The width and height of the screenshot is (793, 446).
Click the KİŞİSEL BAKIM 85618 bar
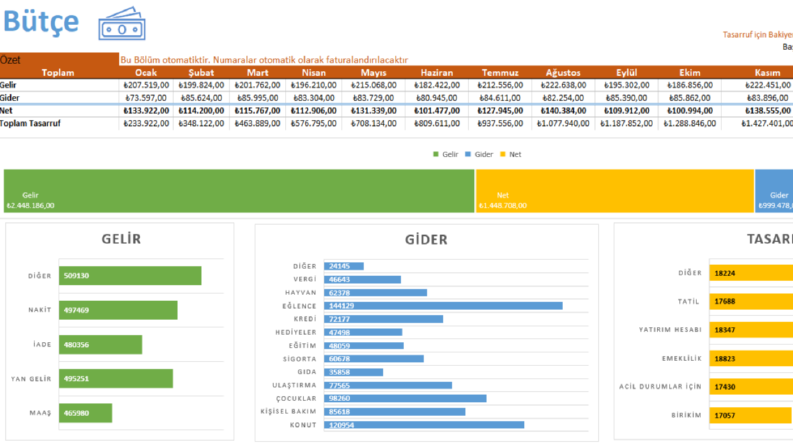click(395, 412)
